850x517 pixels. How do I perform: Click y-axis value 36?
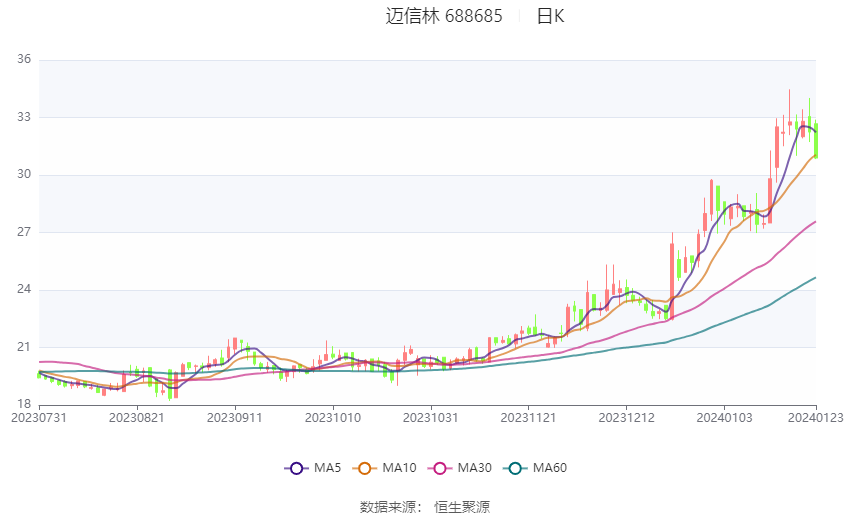click(x=24, y=59)
